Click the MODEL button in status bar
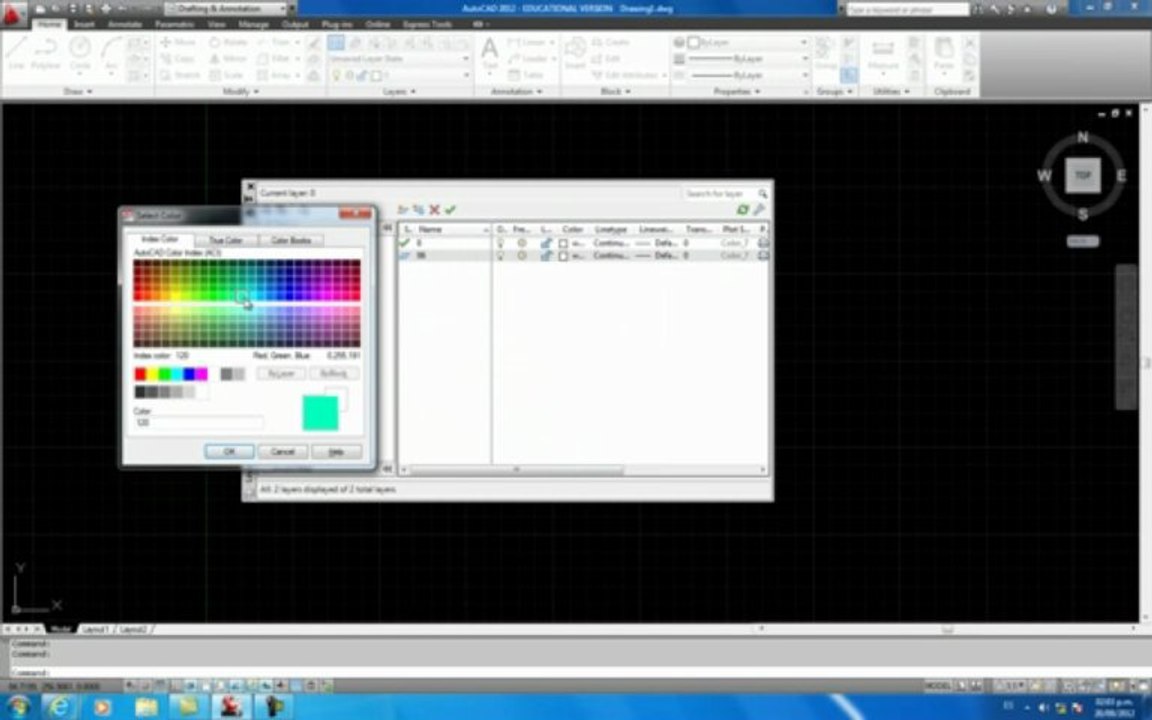Viewport: 1152px width, 720px height. [937, 685]
